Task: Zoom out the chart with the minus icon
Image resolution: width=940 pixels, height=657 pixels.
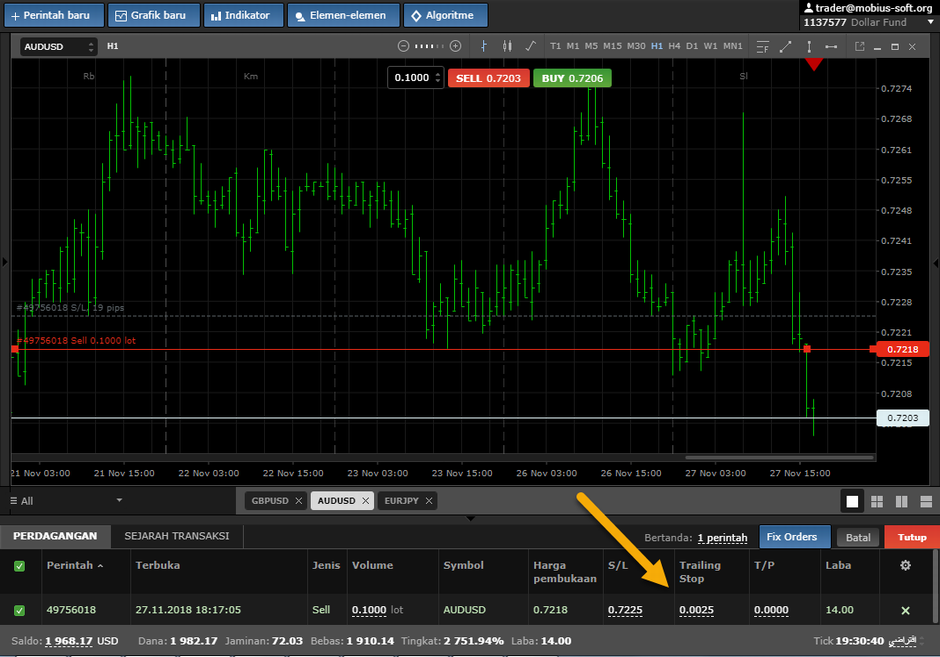Action: 403,46
